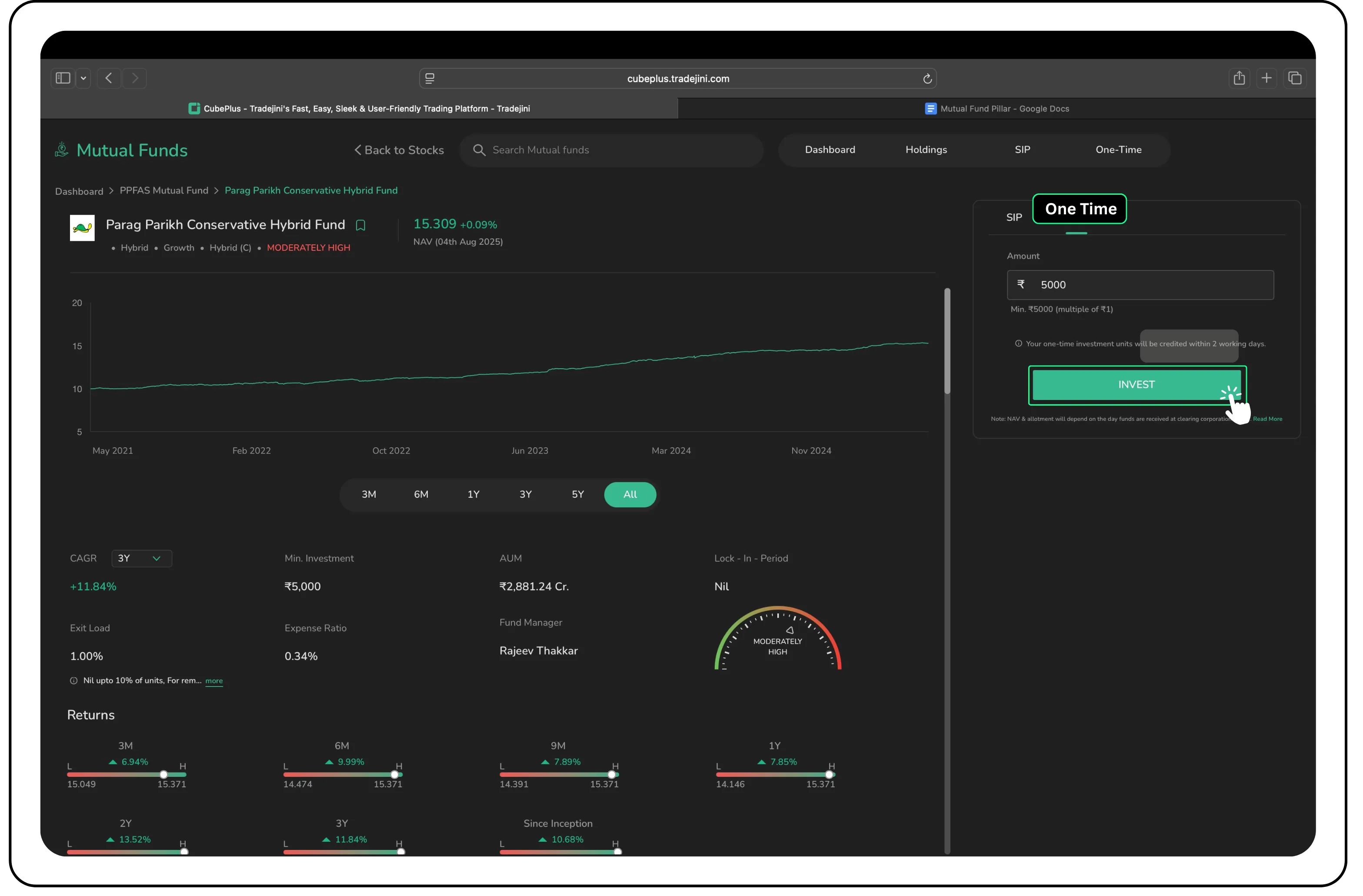
Task: Expand the sidebar options chevron
Action: (83, 78)
